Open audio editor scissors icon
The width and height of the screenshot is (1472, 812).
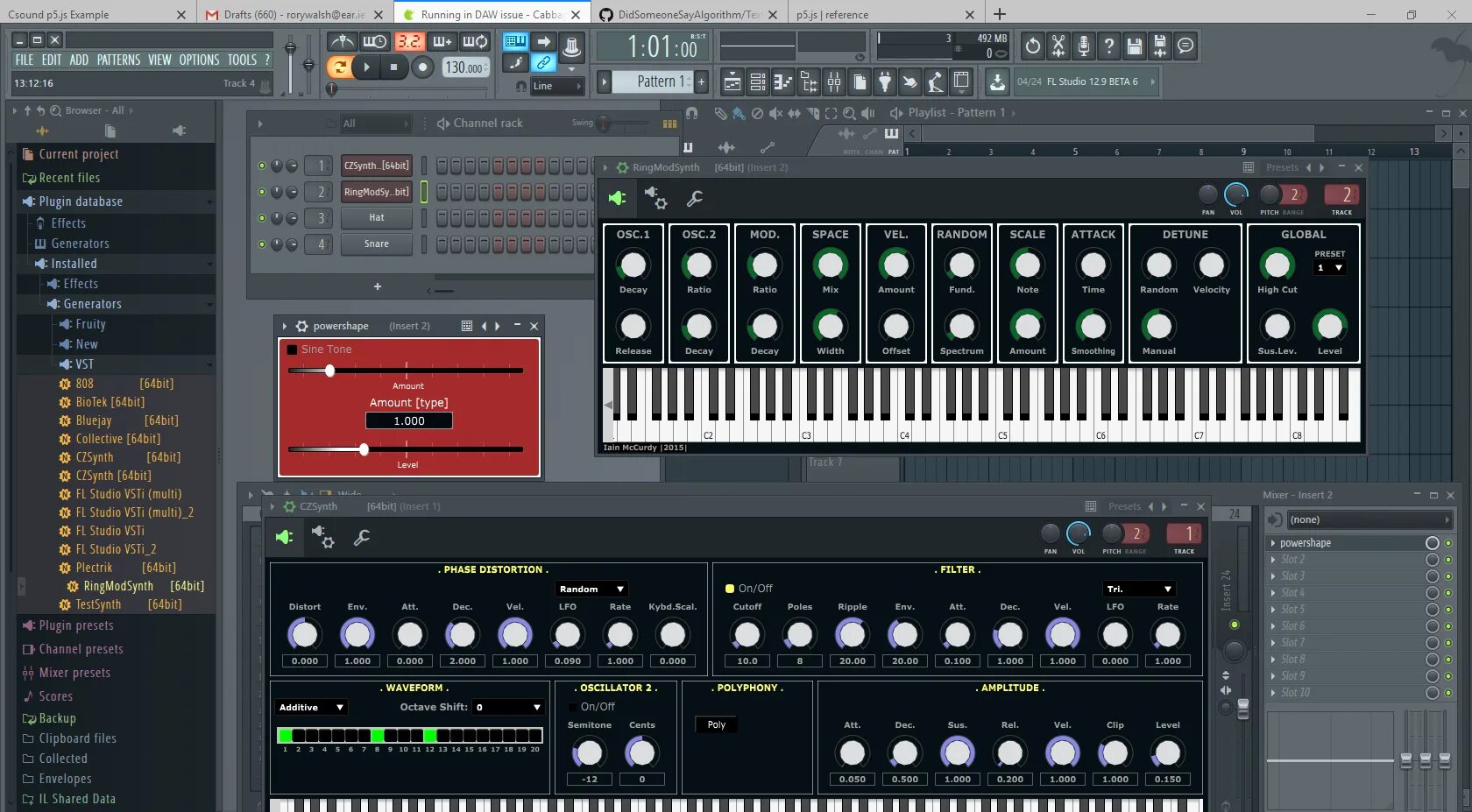(1058, 46)
